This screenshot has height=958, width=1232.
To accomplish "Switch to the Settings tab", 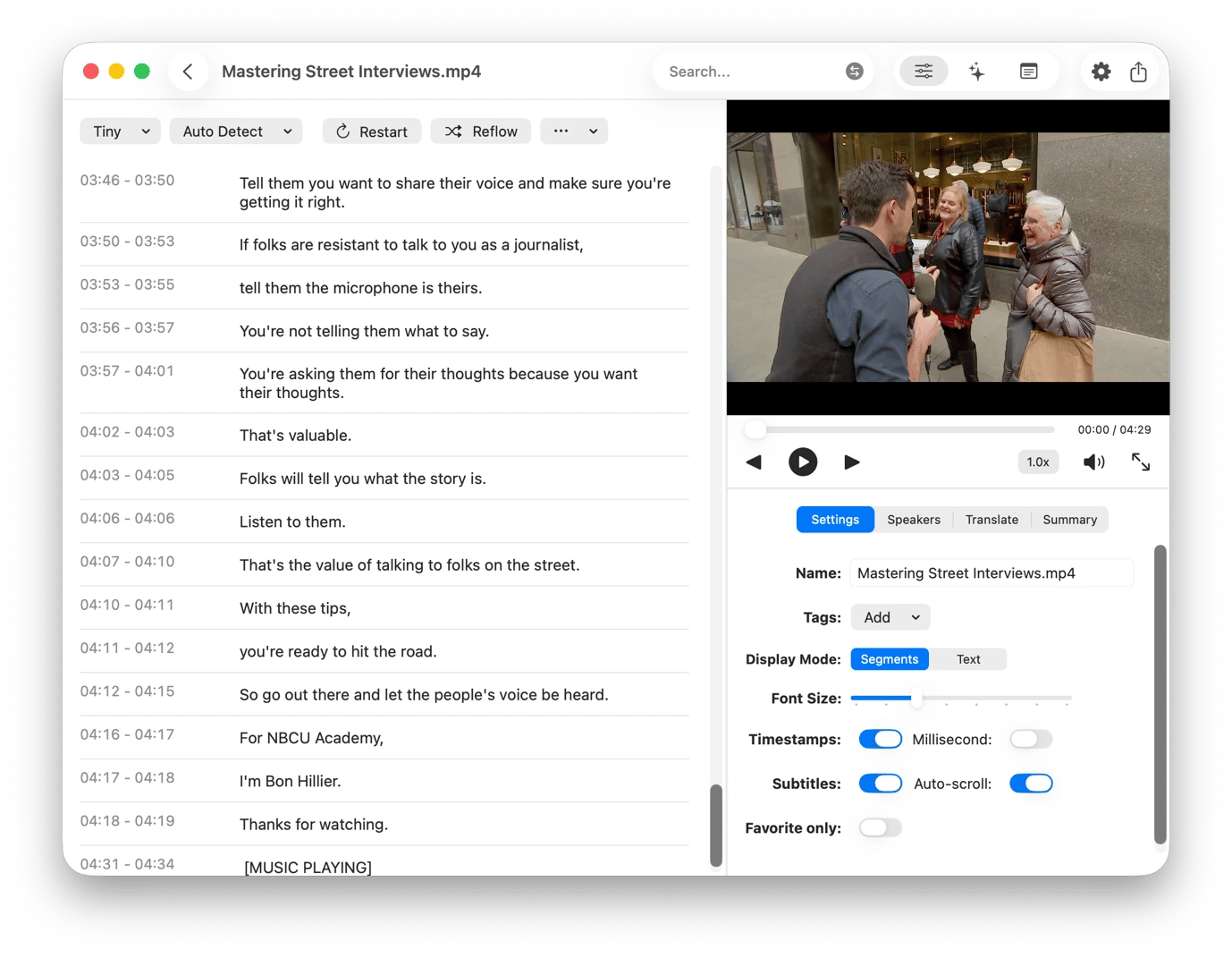I will pyautogui.click(x=835, y=520).
